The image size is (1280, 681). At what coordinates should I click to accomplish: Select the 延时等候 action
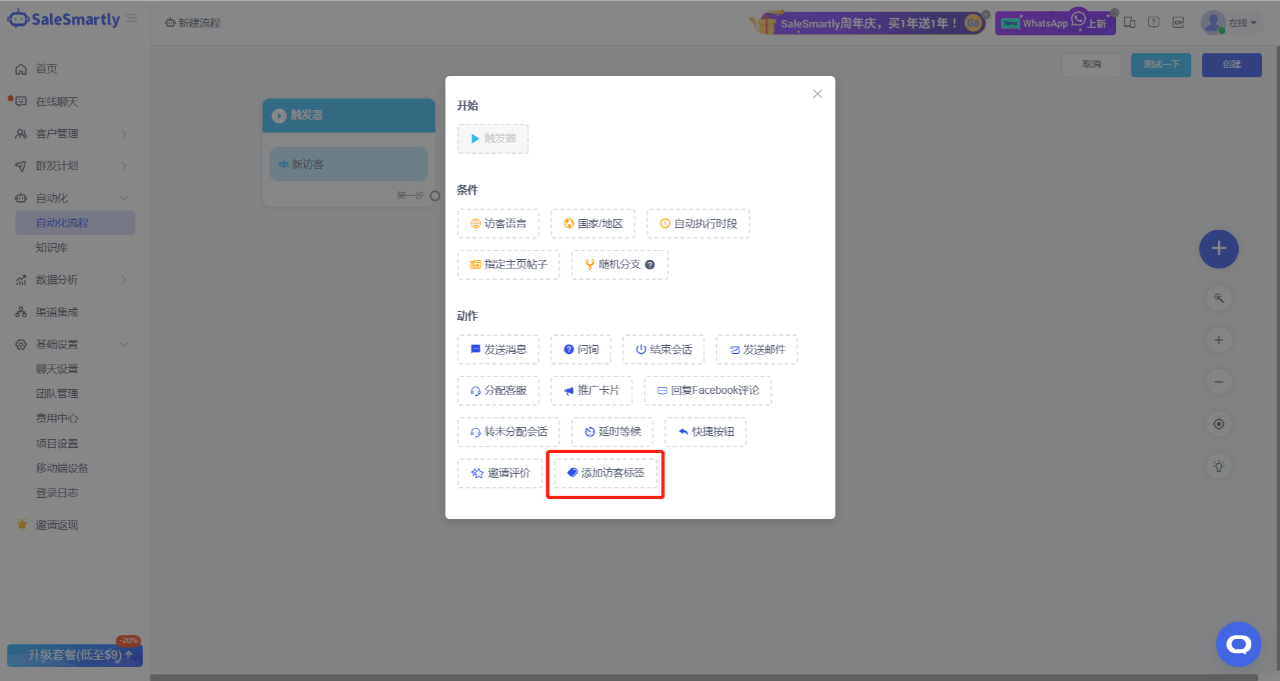tap(612, 432)
